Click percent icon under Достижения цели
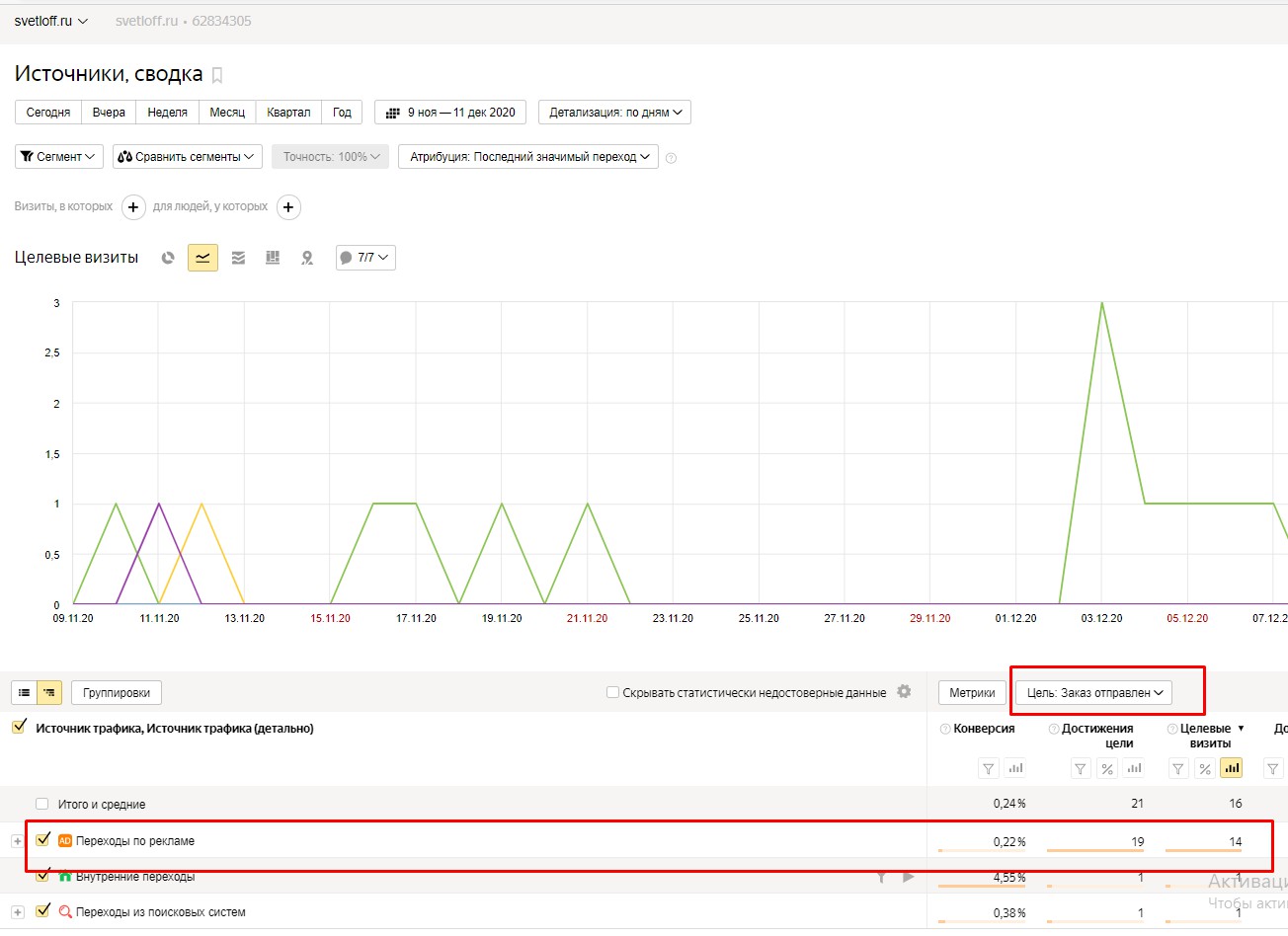The width and height of the screenshot is (1288, 936). tap(1107, 768)
